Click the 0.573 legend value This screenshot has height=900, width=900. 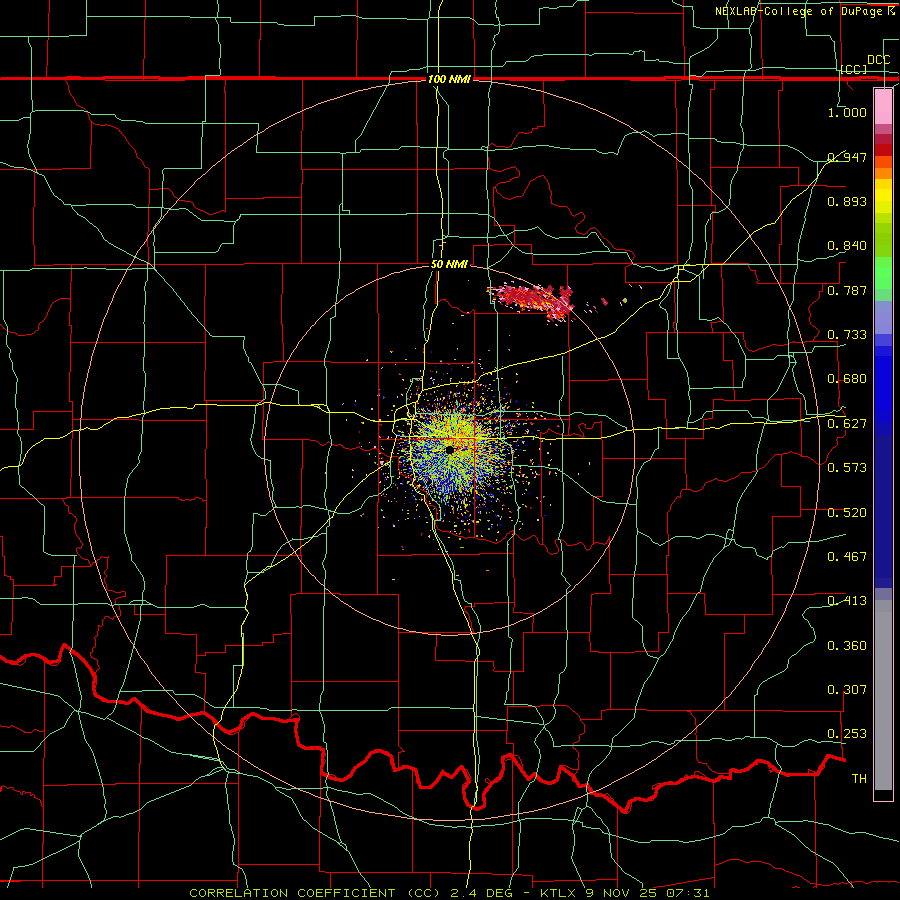[x=847, y=468]
